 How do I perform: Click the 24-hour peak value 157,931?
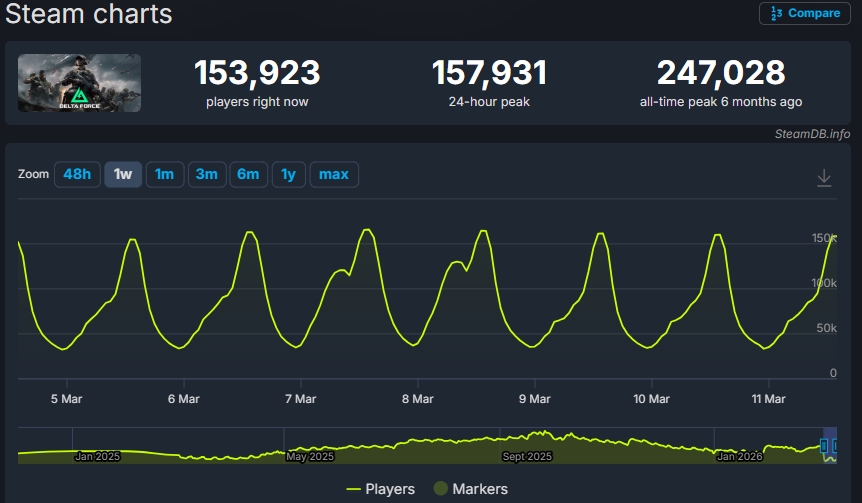tap(488, 73)
